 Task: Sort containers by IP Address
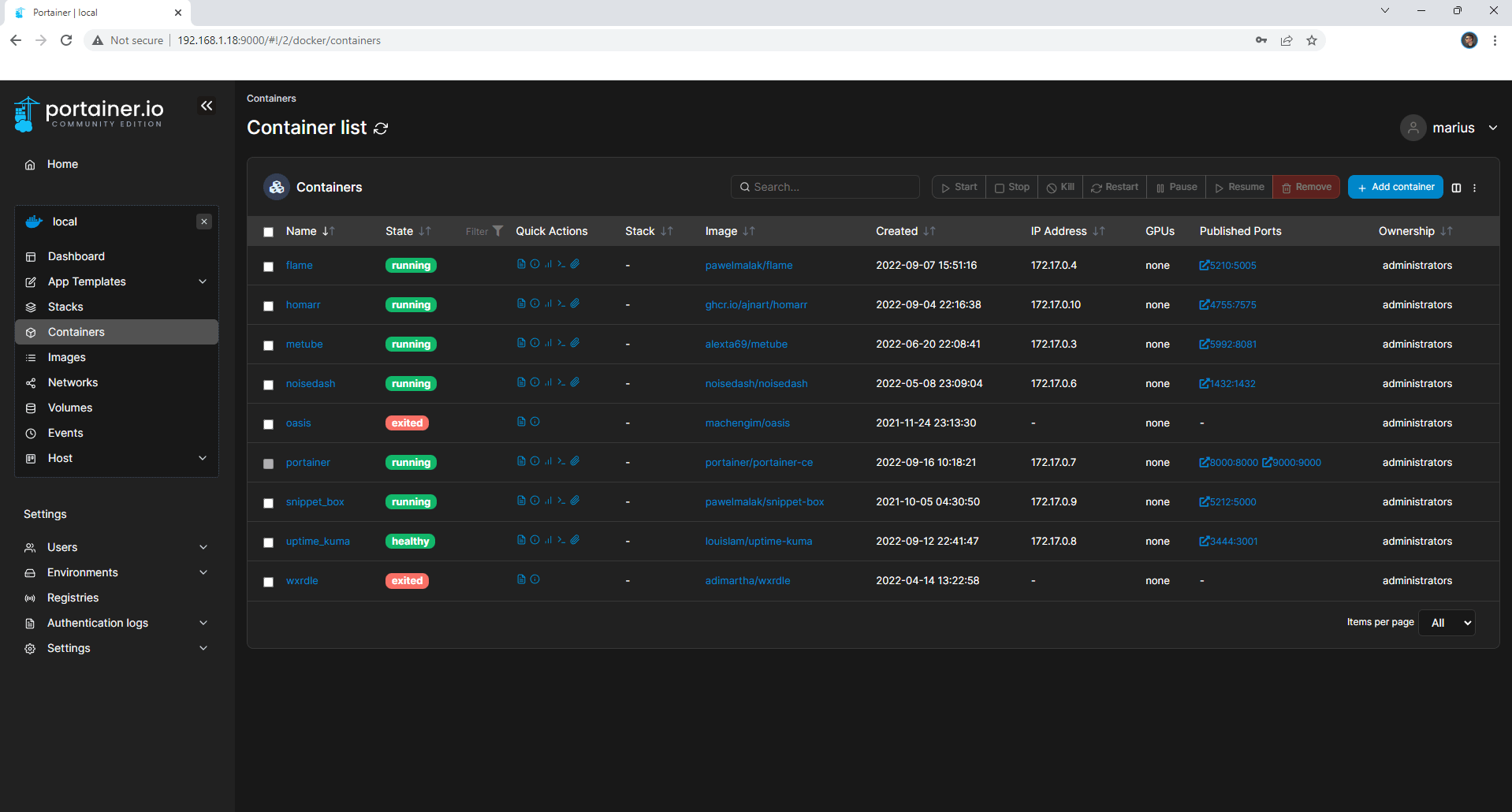[x=1068, y=231]
